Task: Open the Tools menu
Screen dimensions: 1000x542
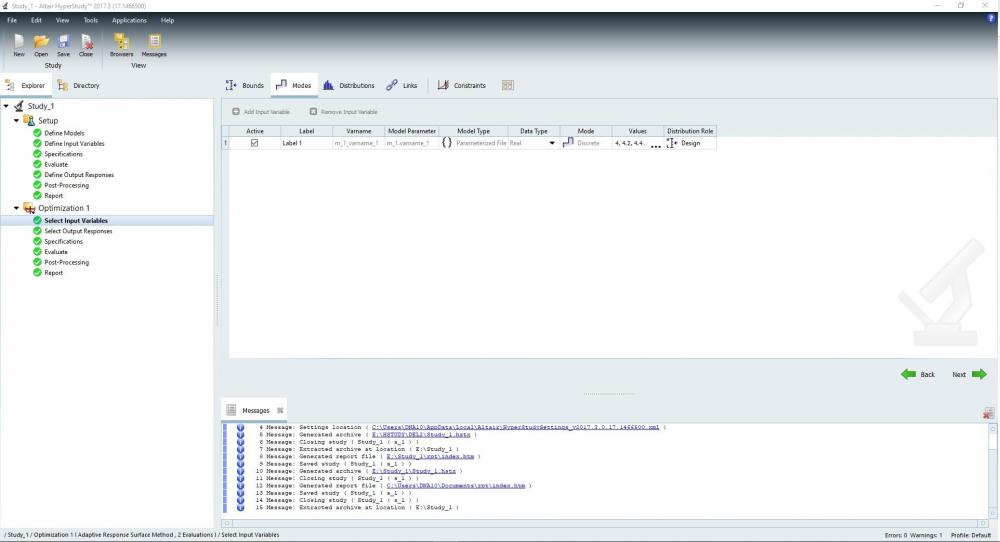Action: point(91,20)
